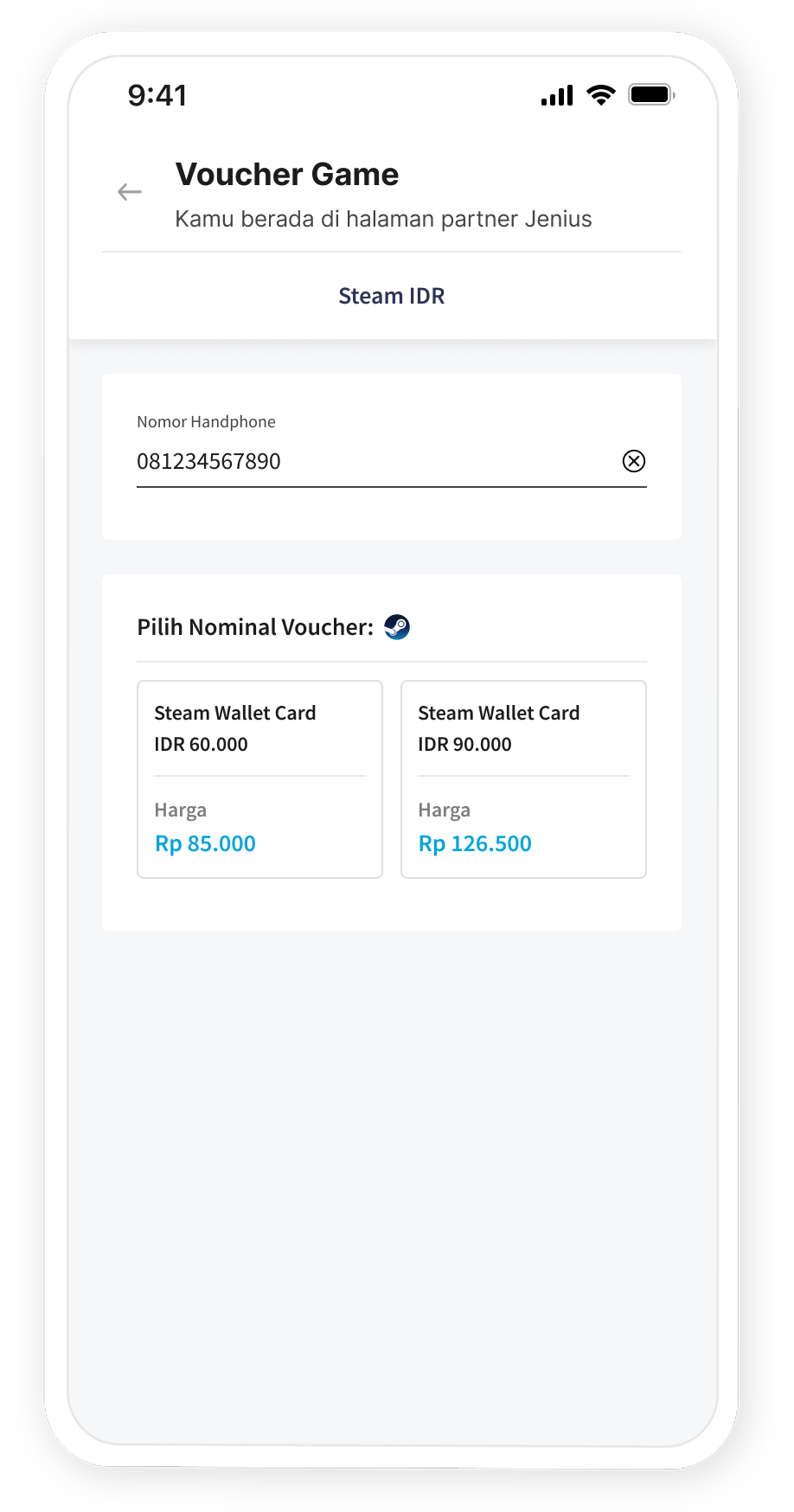The width and height of the screenshot is (794, 1512).
Task: Tap the Wi-Fi status icon
Action: [600, 95]
